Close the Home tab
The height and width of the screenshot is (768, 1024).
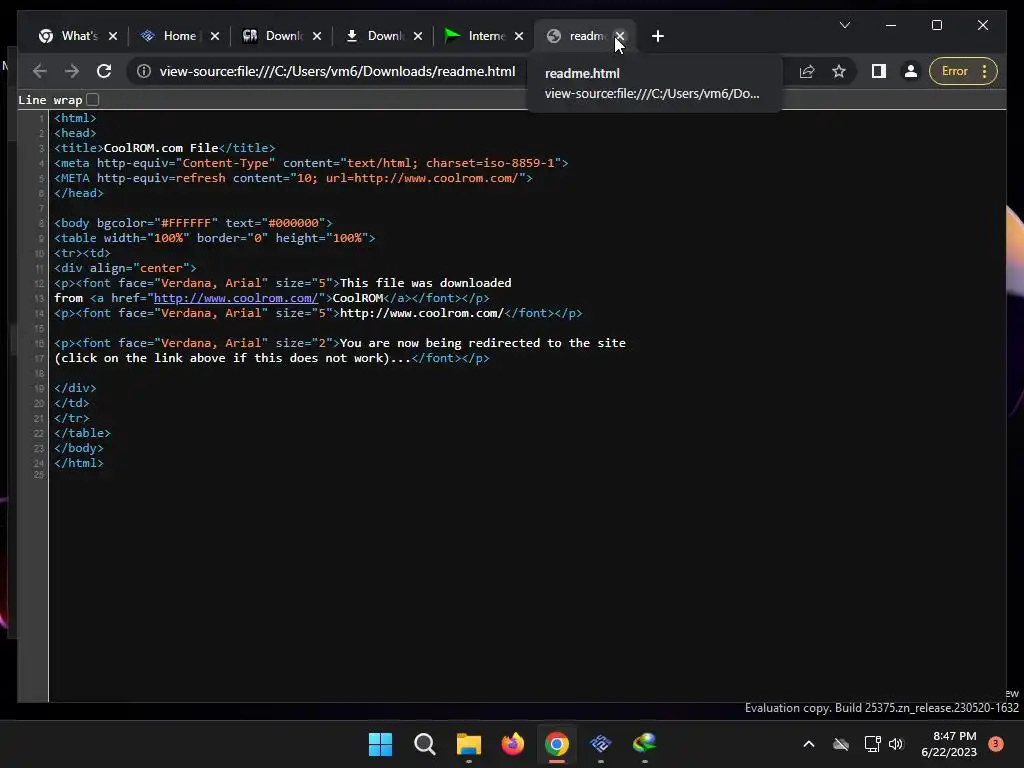[x=215, y=36]
